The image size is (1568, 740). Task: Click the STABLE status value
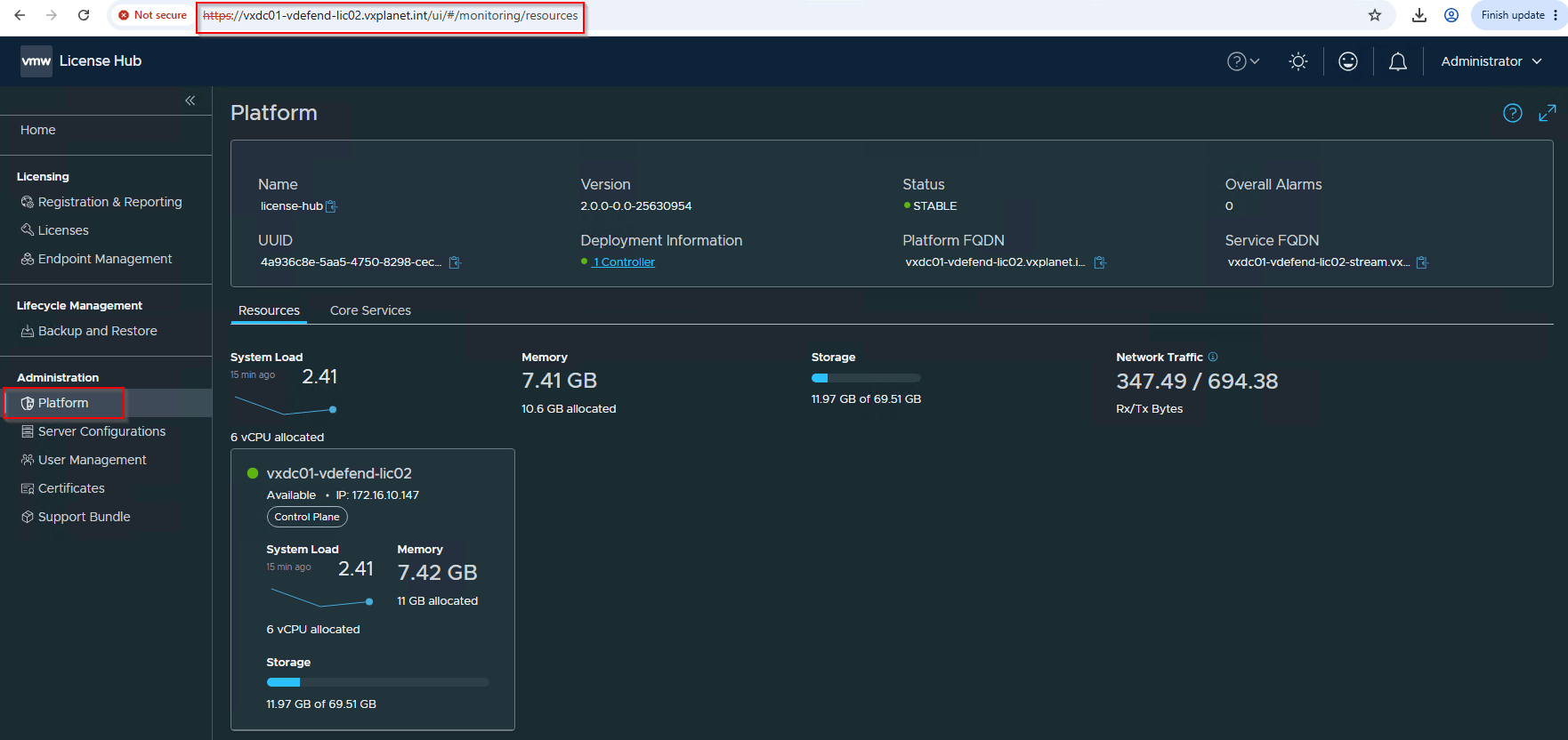(x=935, y=206)
